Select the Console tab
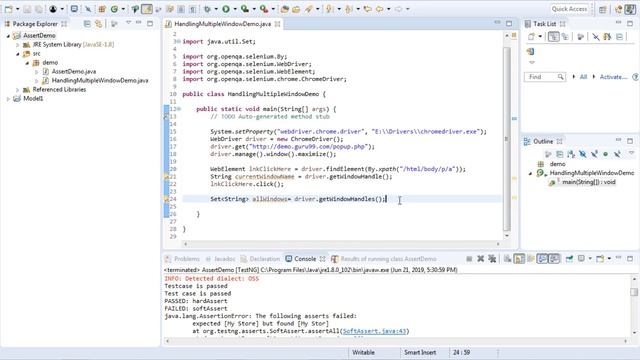 (x=305, y=259)
